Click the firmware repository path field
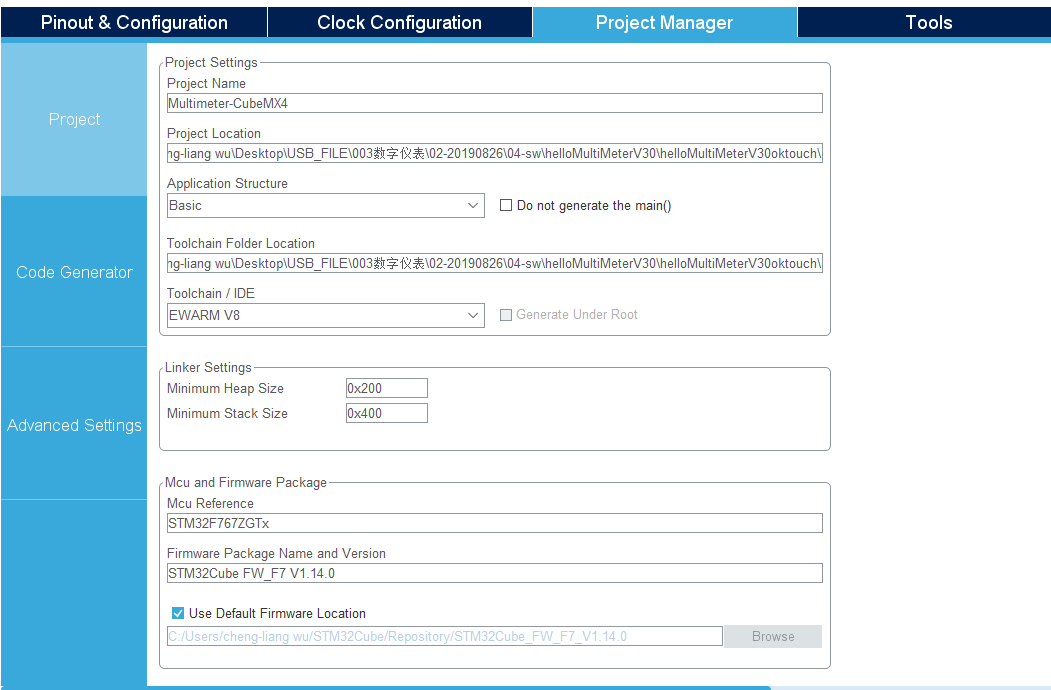1051x690 pixels. 444,636
